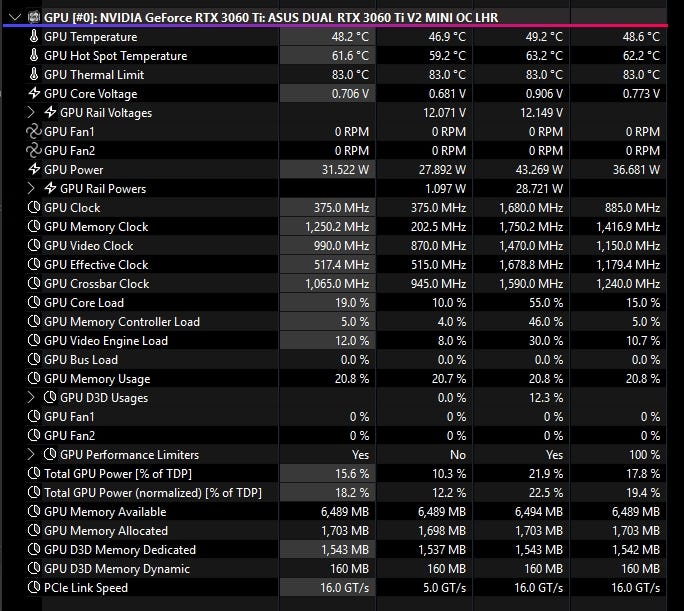Click the GPU chip icon in the header
684x611 pixels.
32,17
